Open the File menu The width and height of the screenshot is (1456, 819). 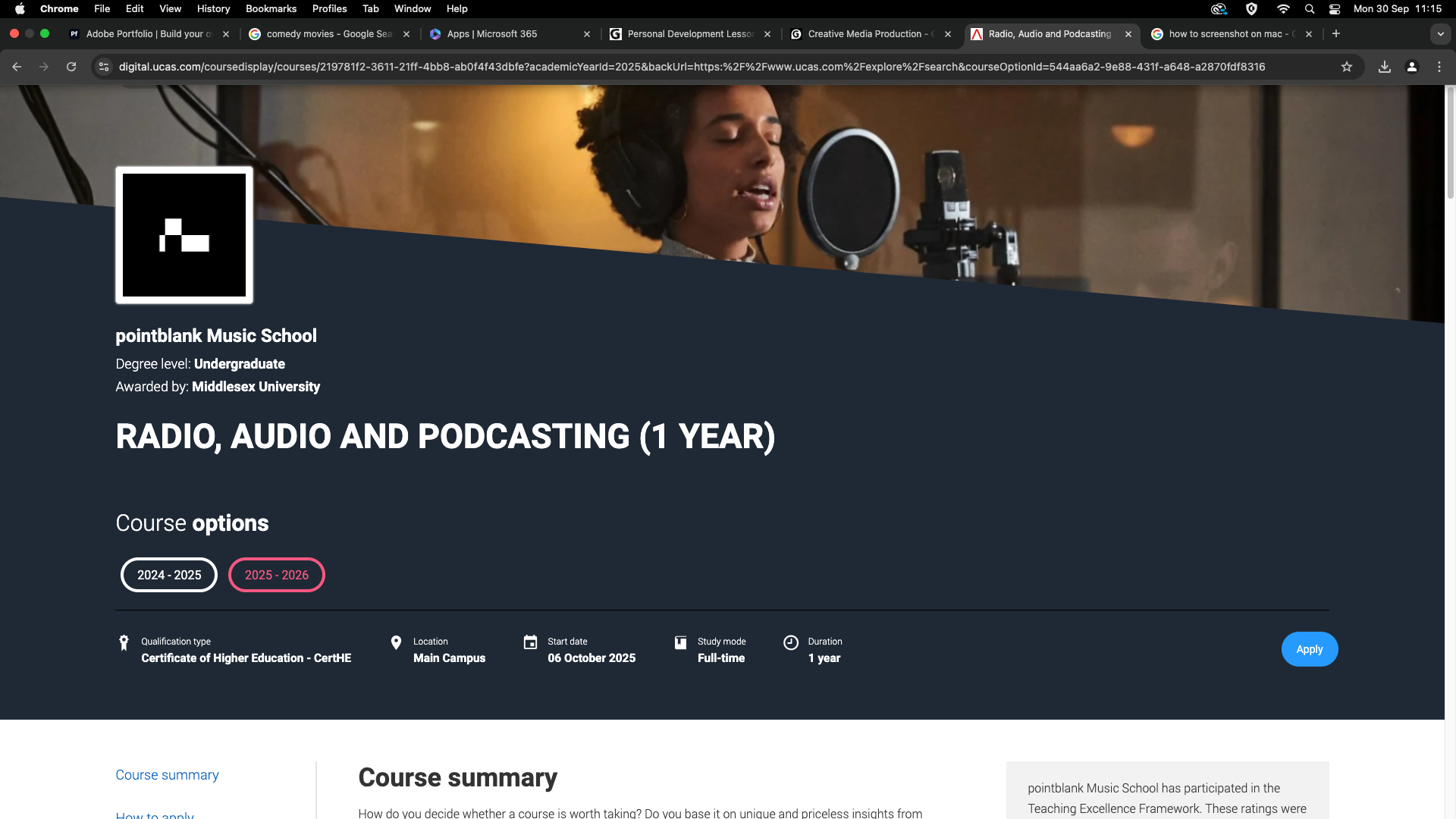coord(102,9)
